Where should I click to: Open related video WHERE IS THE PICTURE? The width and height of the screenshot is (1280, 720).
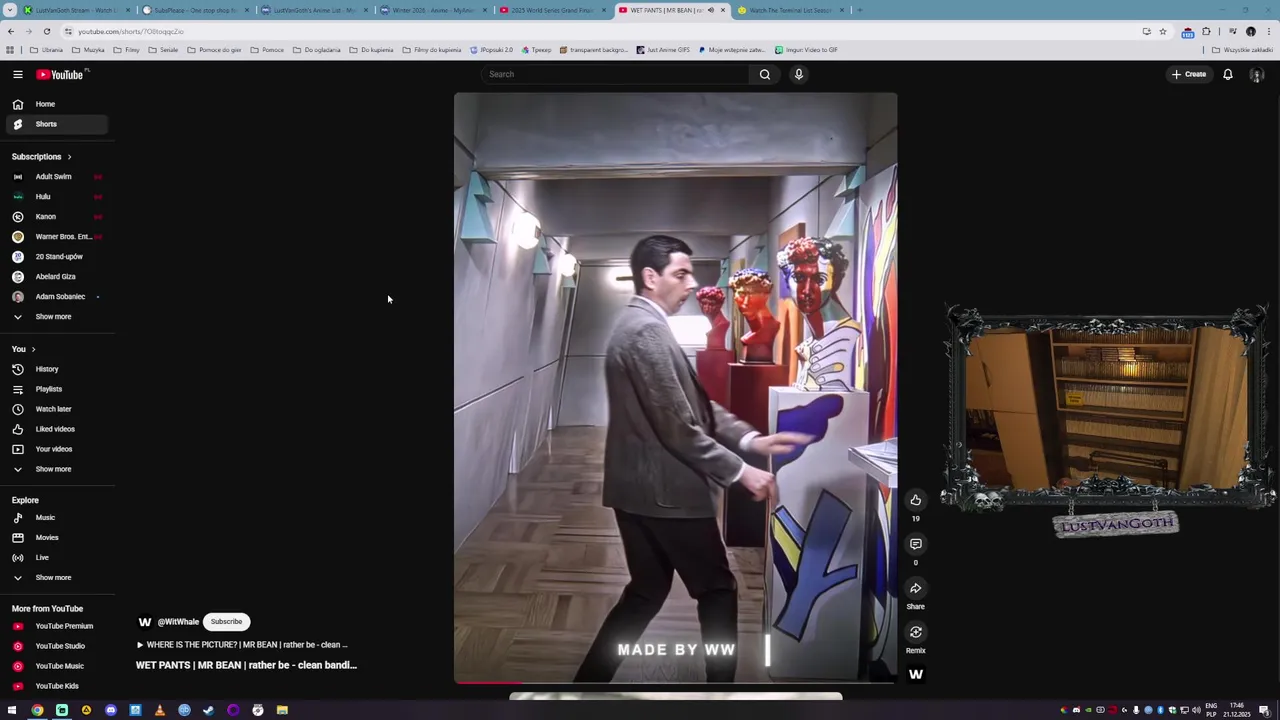(x=242, y=645)
